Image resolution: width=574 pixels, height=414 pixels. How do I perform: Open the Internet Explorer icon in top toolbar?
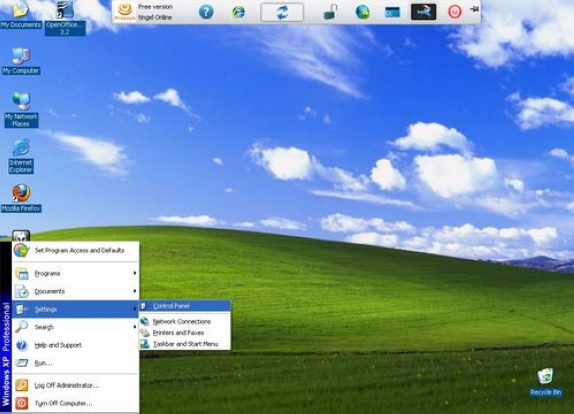[238, 12]
